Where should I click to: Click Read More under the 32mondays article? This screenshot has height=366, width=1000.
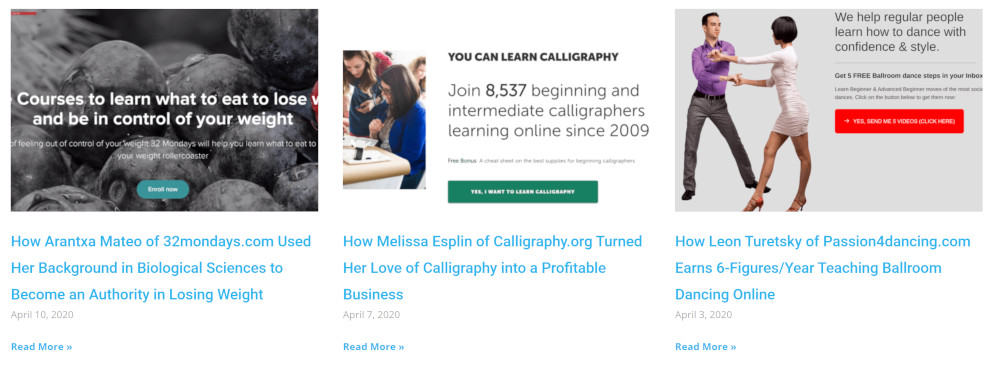pos(41,347)
